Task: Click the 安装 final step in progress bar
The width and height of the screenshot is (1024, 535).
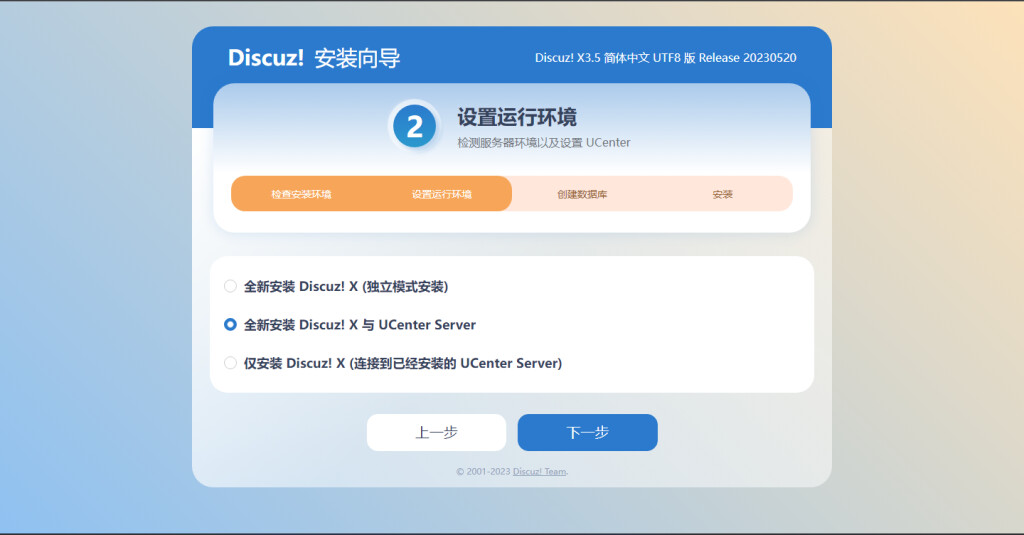Action: click(x=722, y=194)
